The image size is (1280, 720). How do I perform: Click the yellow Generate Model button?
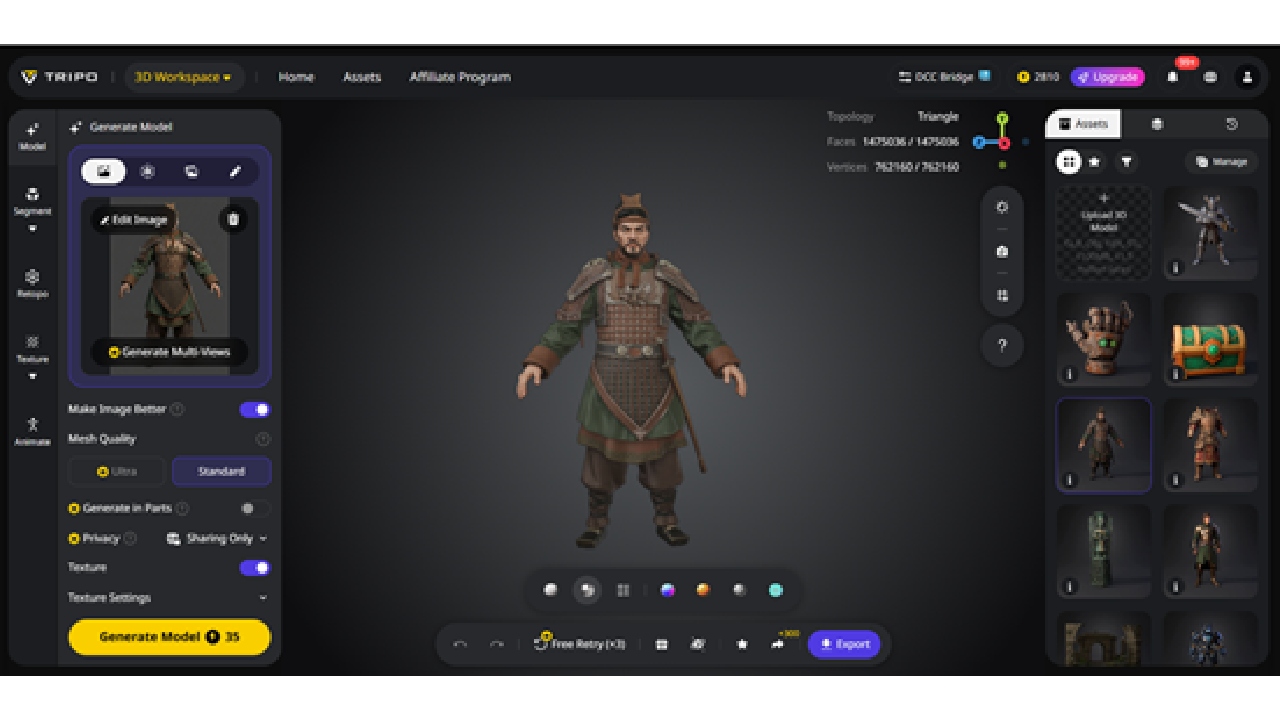tap(169, 637)
